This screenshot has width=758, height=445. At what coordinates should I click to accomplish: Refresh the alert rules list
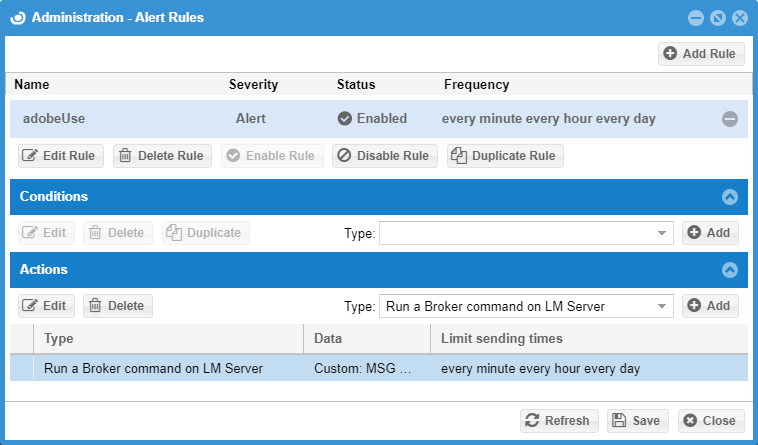point(559,421)
